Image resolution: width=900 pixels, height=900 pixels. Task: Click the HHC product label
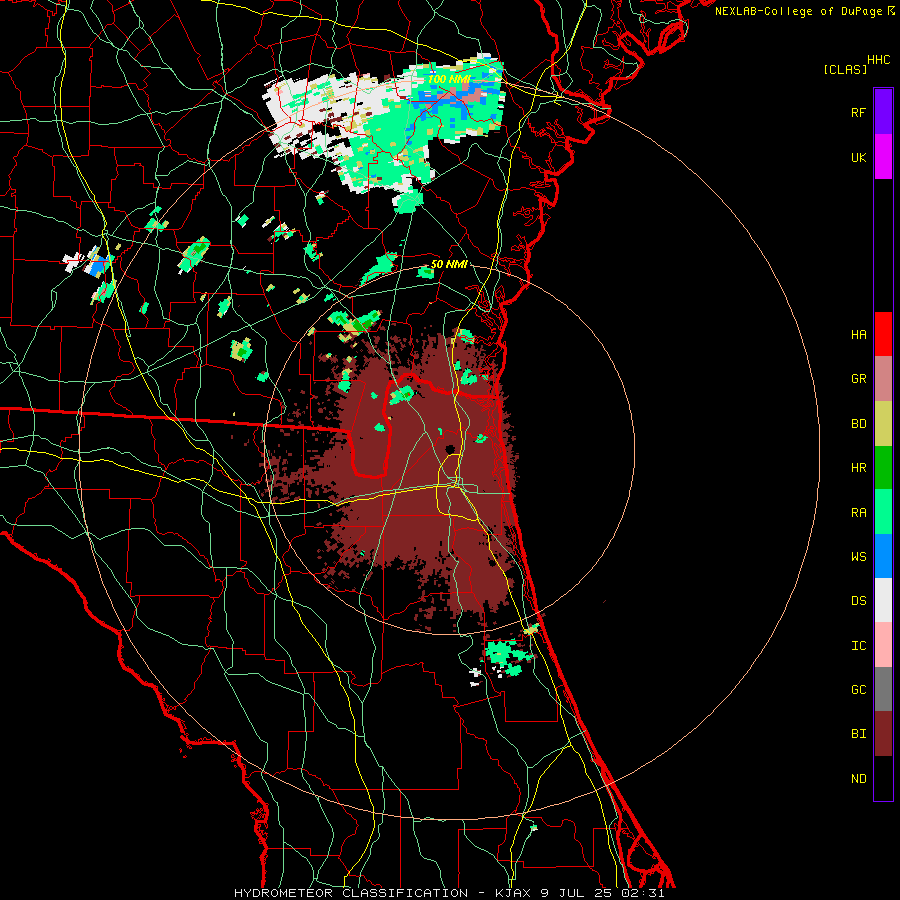tap(879, 60)
